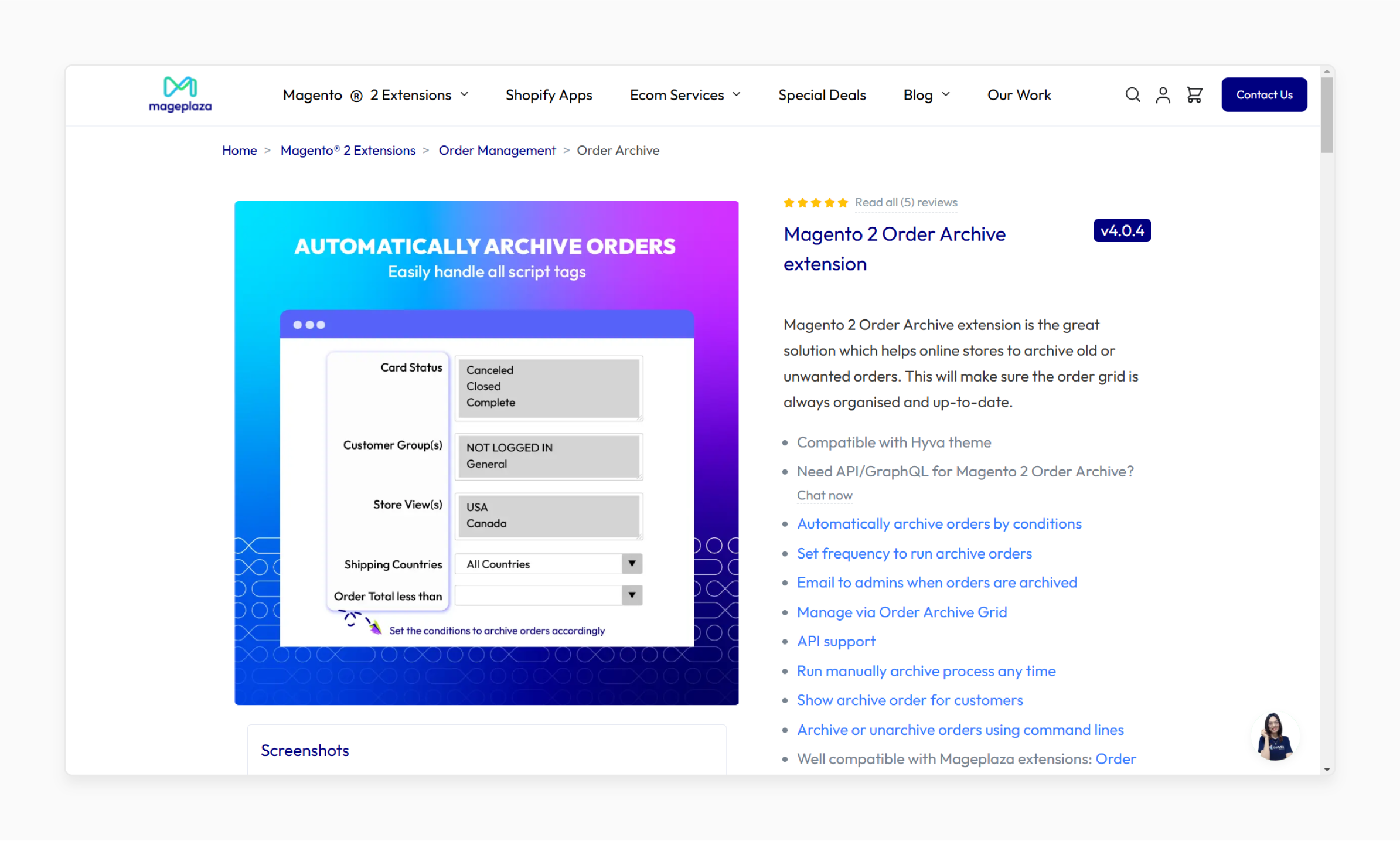
Task: Open the Order Total less than dropdown arrow
Action: pyautogui.click(x=632, y=595)
